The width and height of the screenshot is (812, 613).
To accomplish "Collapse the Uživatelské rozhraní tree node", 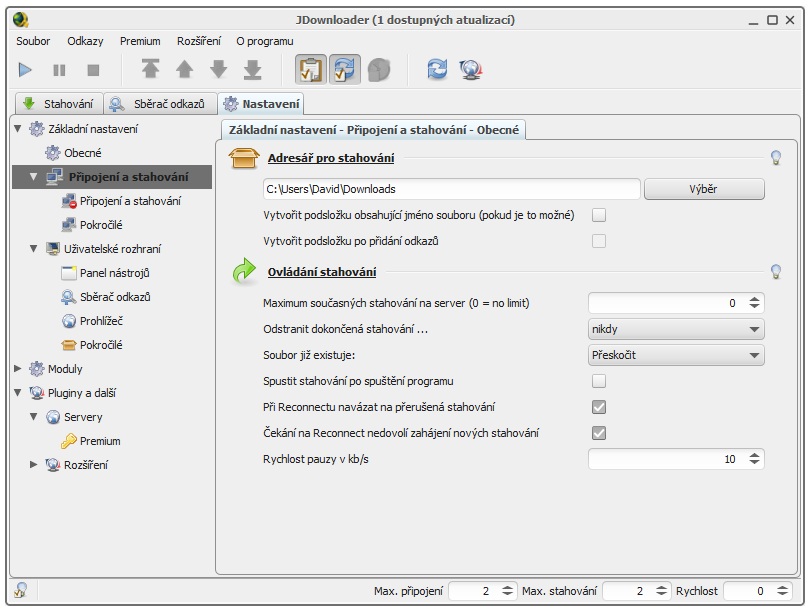I will [x=34, y=249].
